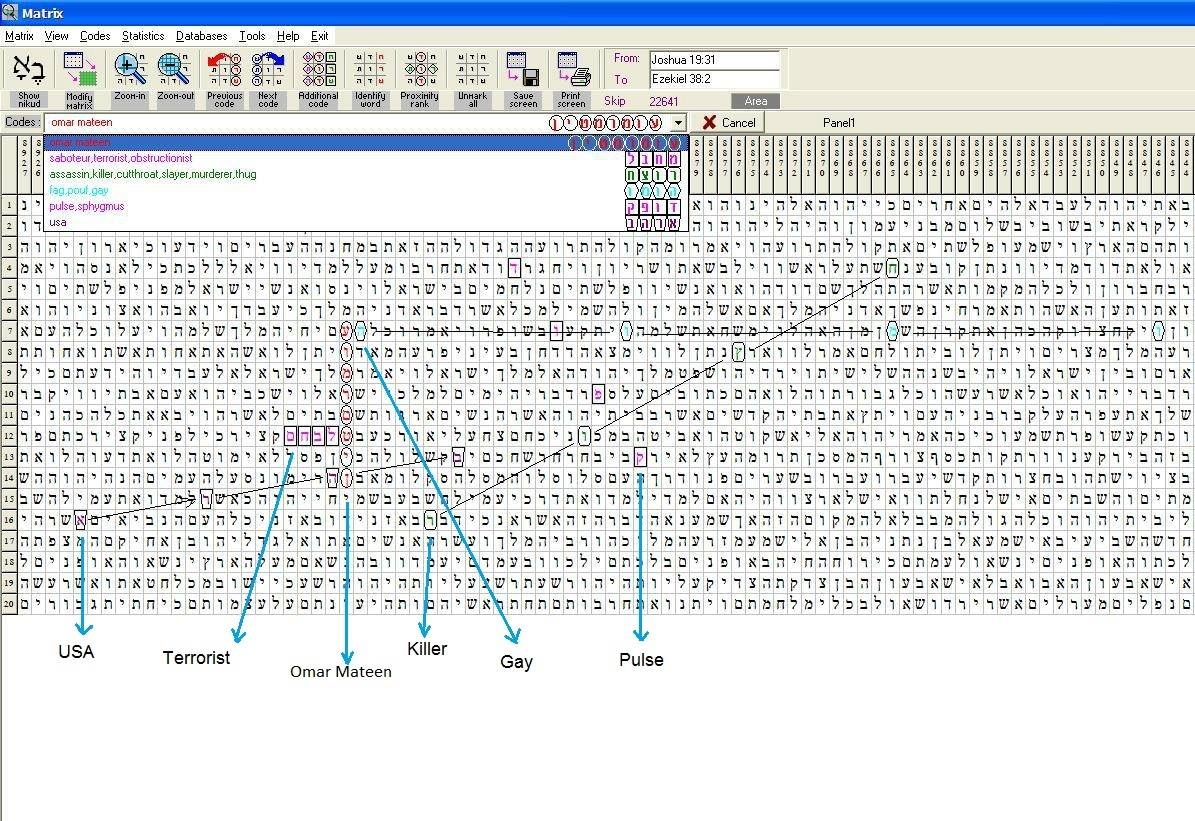Select the pulse,sphygmus code entry

point(366,207)
